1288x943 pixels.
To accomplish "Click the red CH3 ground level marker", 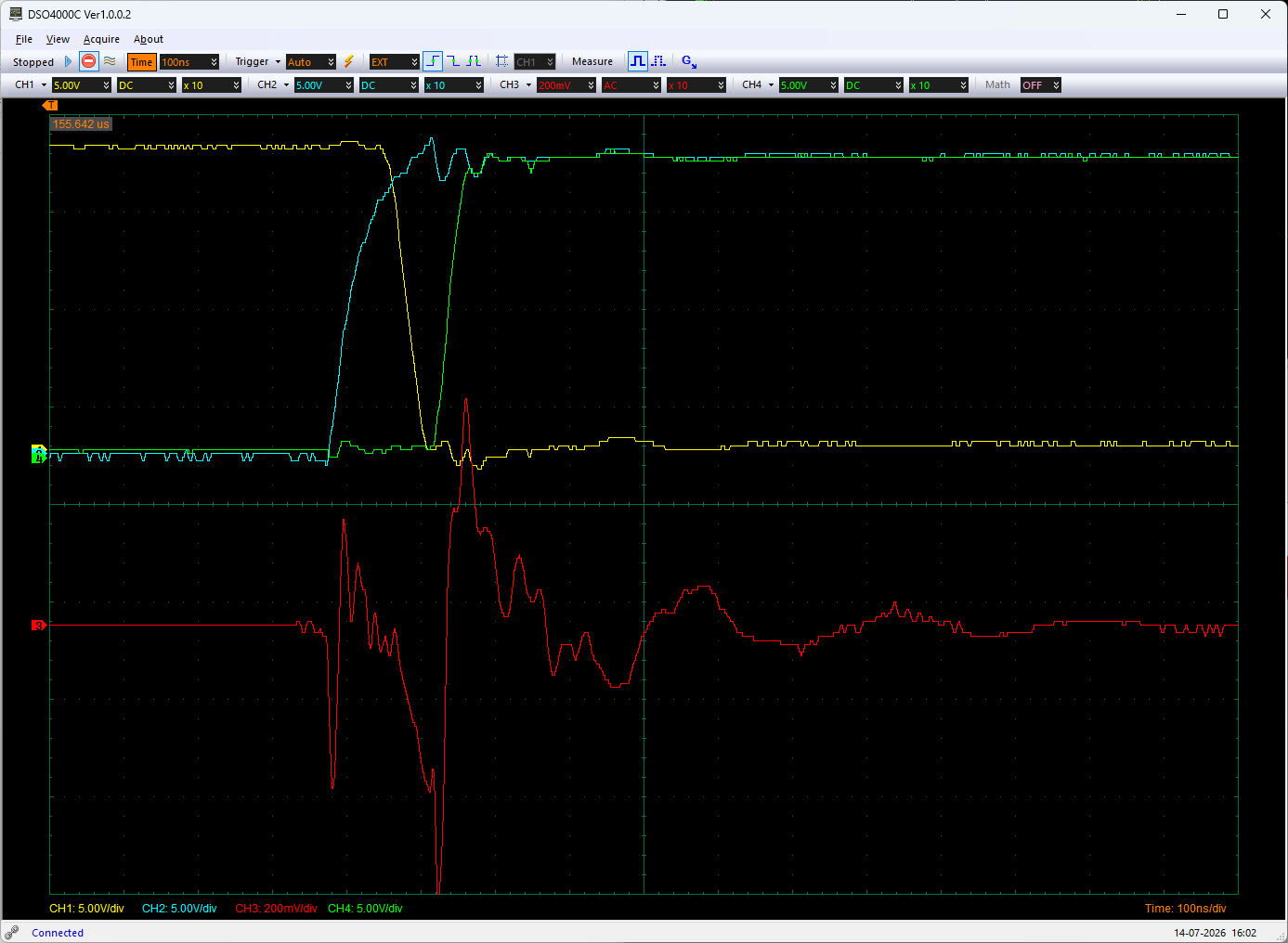I will click(x=38, y=626).
